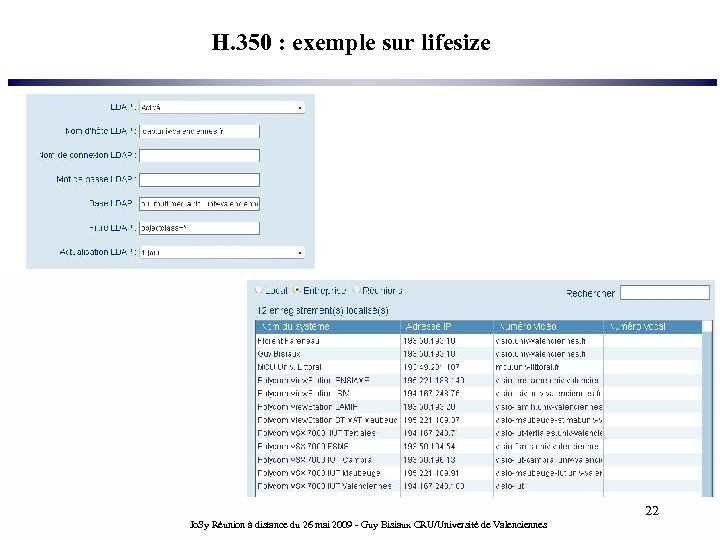Edit the Nom d'hôte LDAP field

coord(199,131)
